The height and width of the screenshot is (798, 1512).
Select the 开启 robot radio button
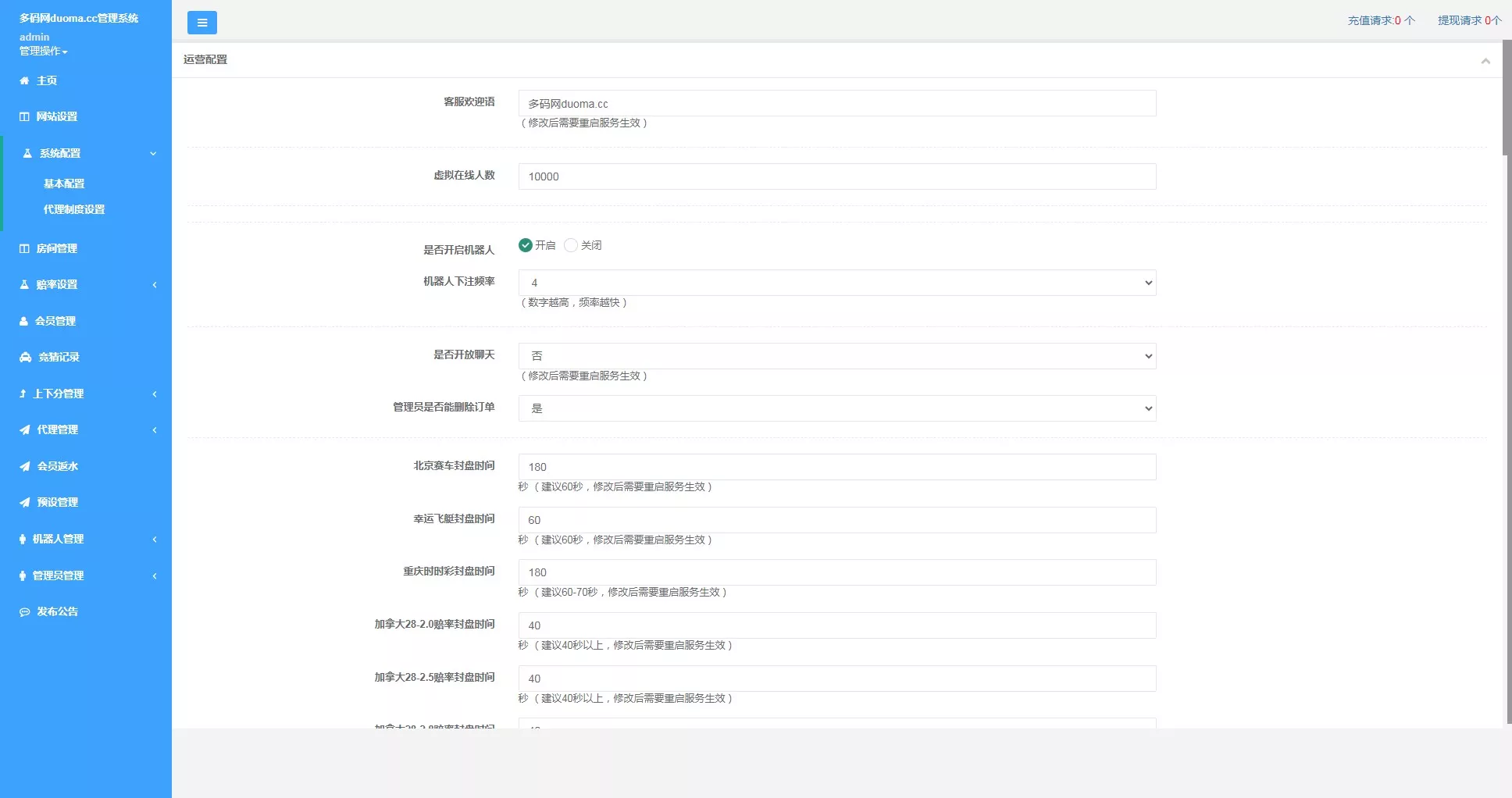(x=526, y=244)
